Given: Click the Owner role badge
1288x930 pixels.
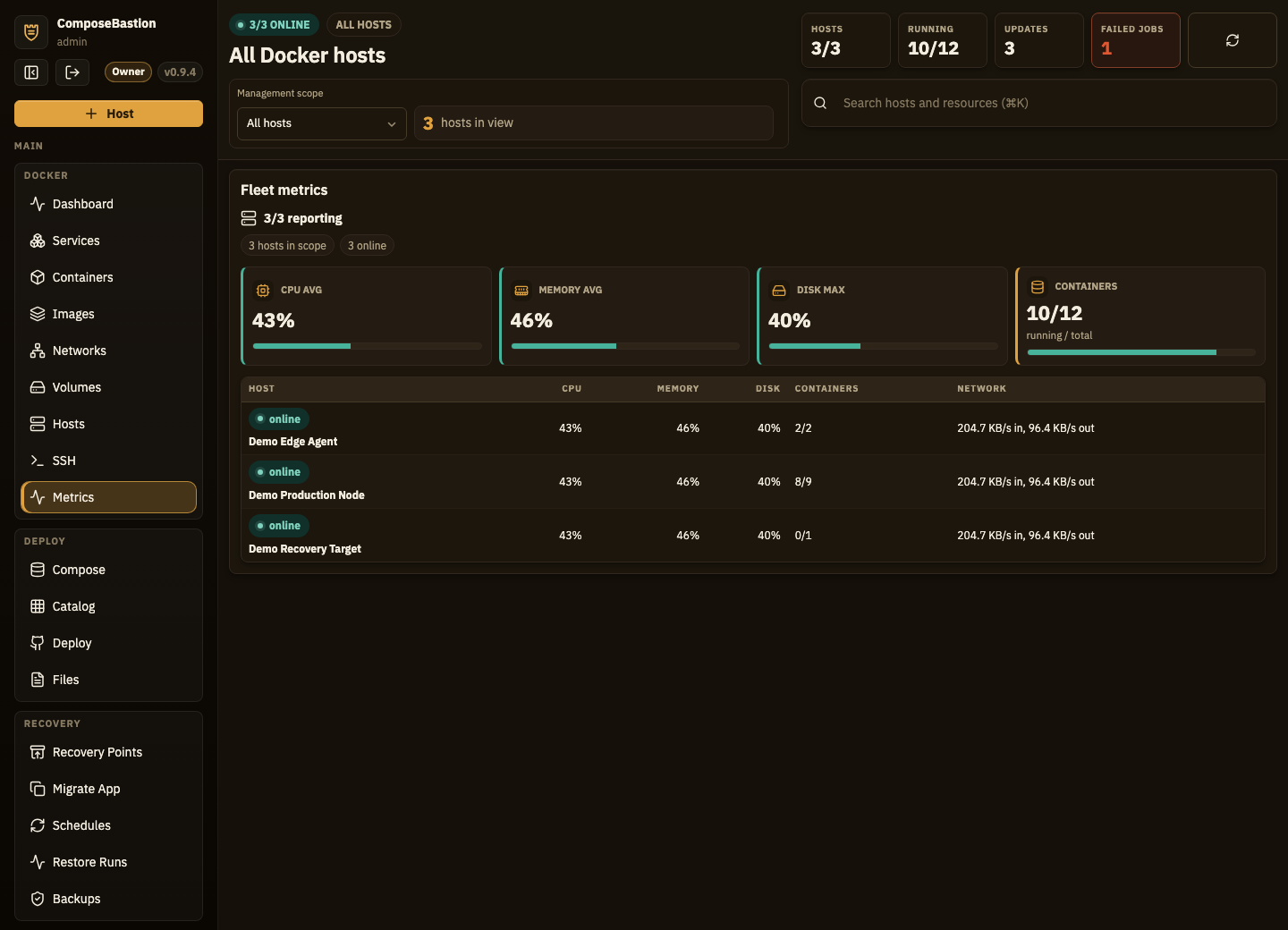Looking at the screenshot, I should (128, 72).
